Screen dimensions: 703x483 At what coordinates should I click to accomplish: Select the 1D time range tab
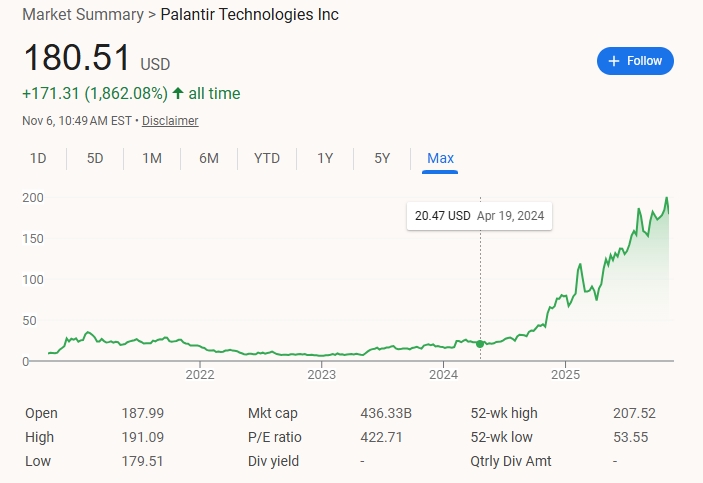pyautogui.click(x=38, y=158)
